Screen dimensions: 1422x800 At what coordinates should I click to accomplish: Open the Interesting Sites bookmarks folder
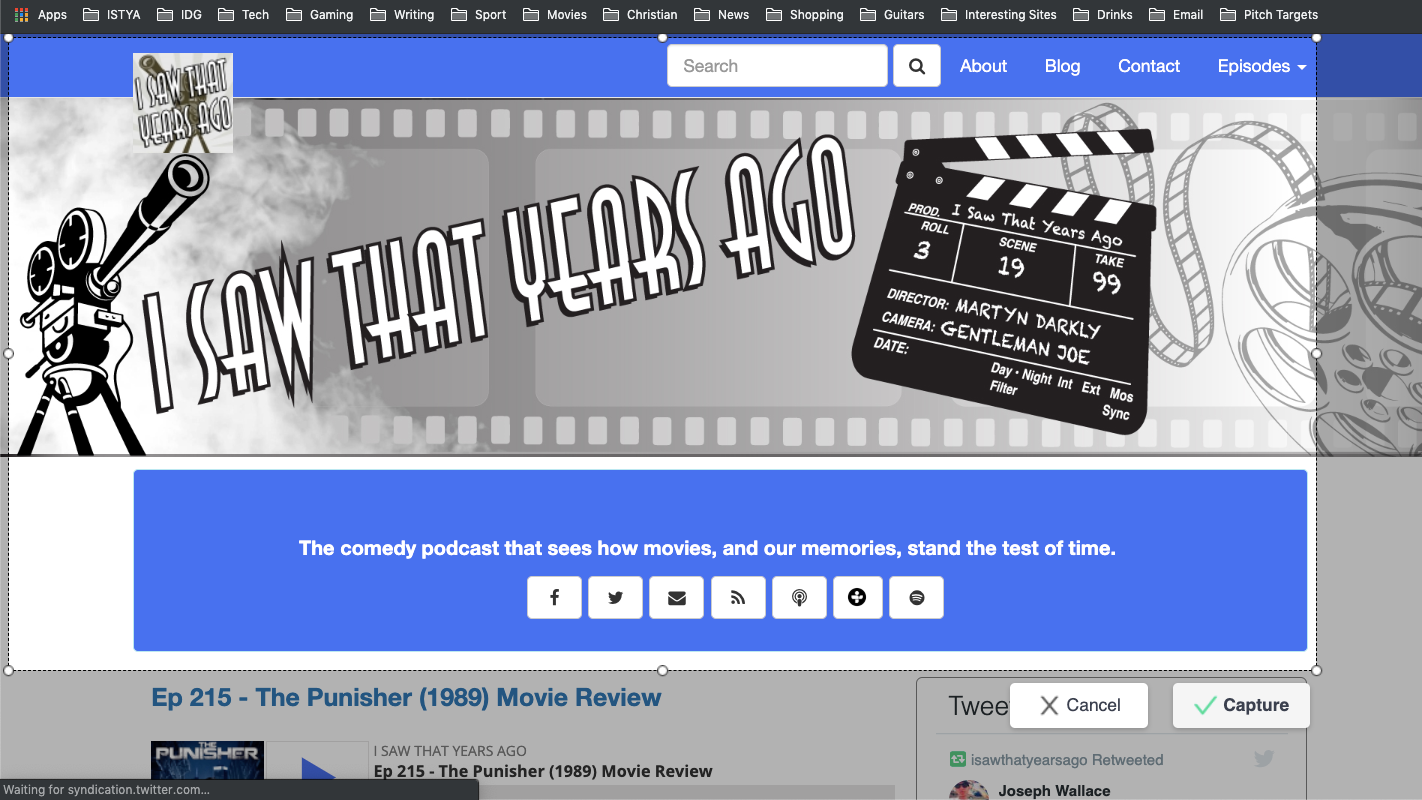[998, 15]
